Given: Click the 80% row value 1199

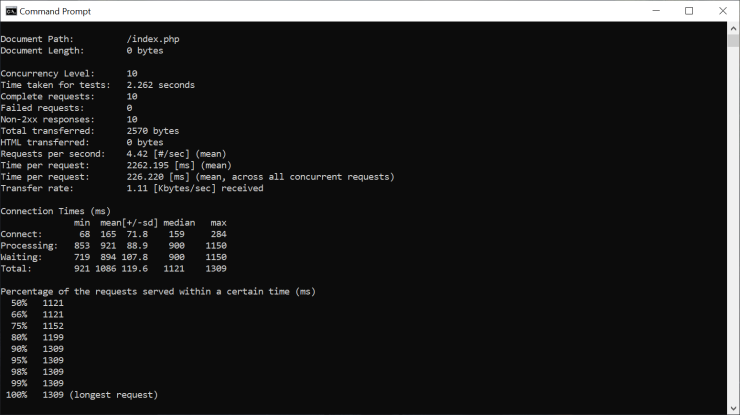Looking at the screenshot, I should coord(53,338).
